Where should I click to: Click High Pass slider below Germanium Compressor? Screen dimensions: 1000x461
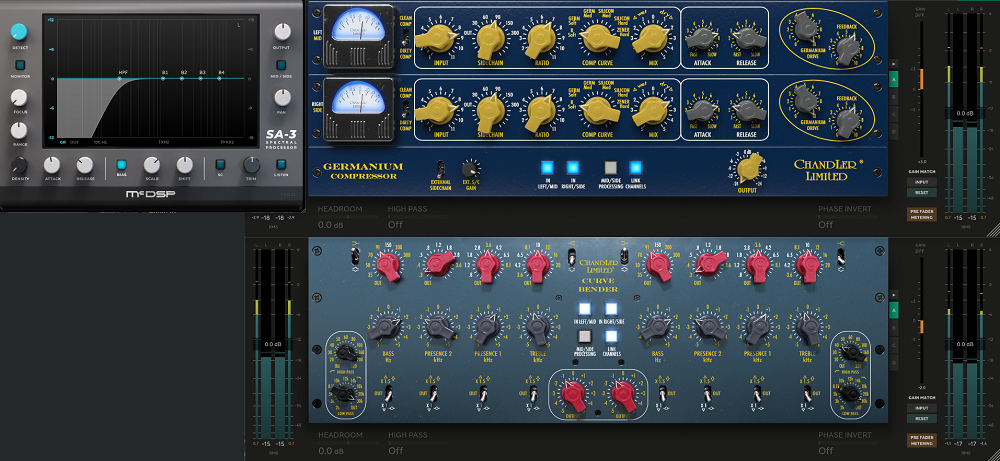pos(418,217)
